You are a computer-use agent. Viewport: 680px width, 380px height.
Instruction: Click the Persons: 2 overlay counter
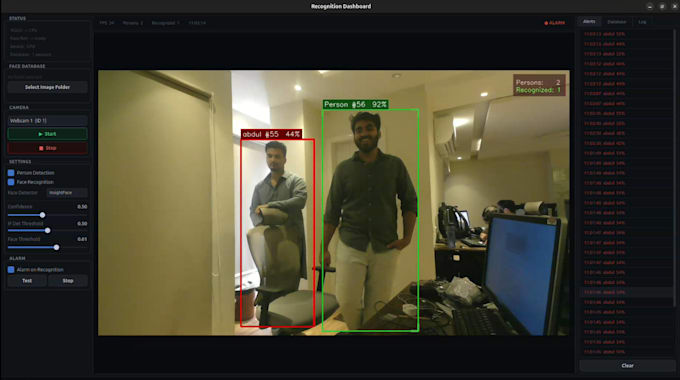pos(538,82)
